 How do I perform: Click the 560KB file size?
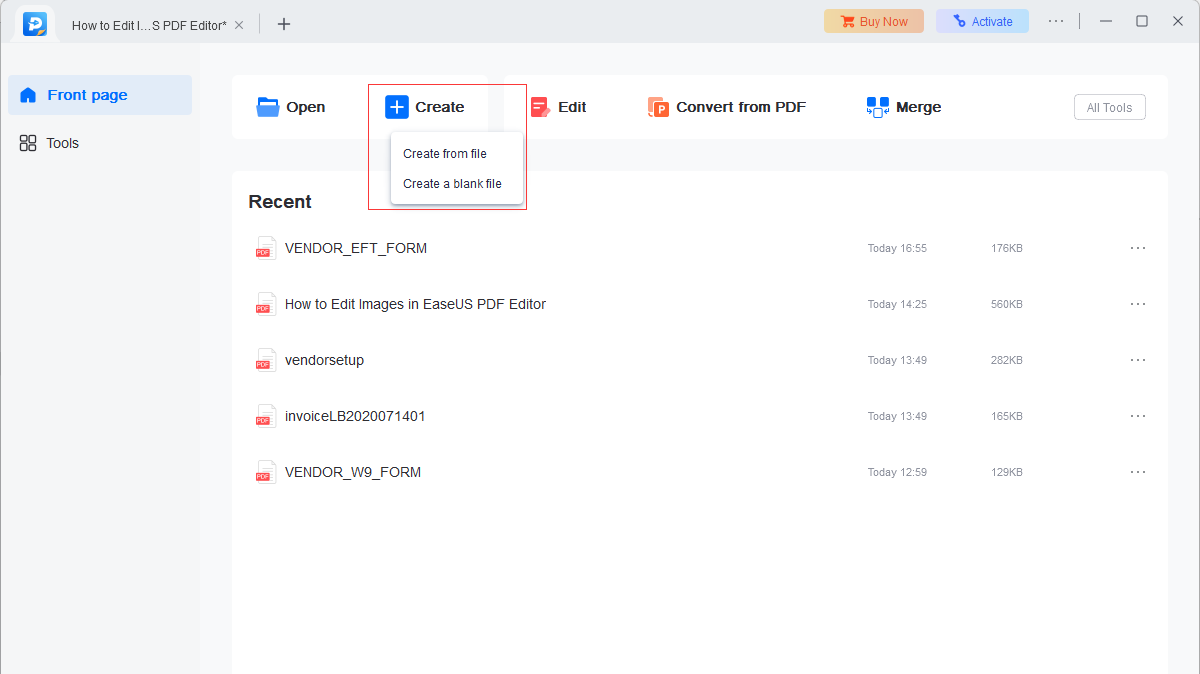pos(1007,304)
